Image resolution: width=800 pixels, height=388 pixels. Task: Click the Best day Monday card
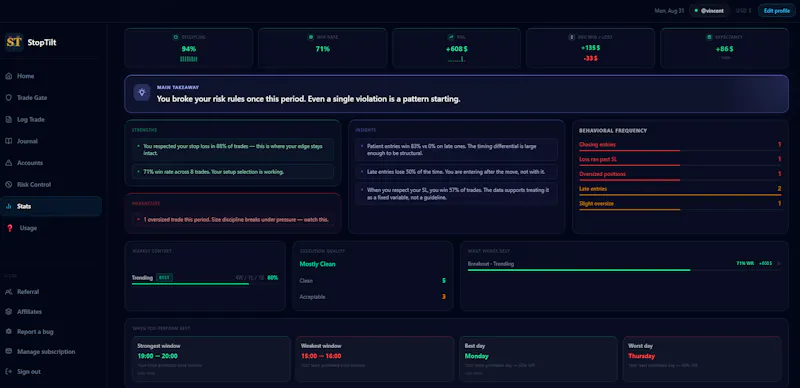click(x=538, y=359)
